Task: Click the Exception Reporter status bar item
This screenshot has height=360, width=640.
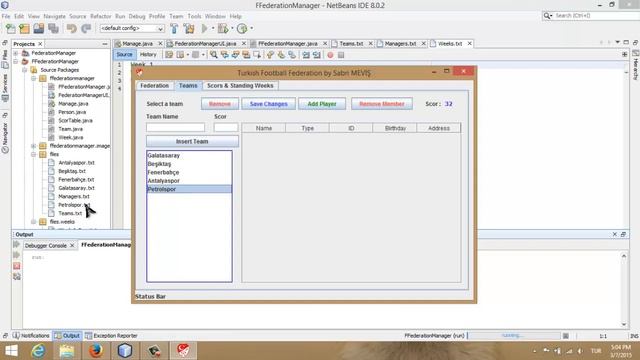Action: click(x=111, y=336)
